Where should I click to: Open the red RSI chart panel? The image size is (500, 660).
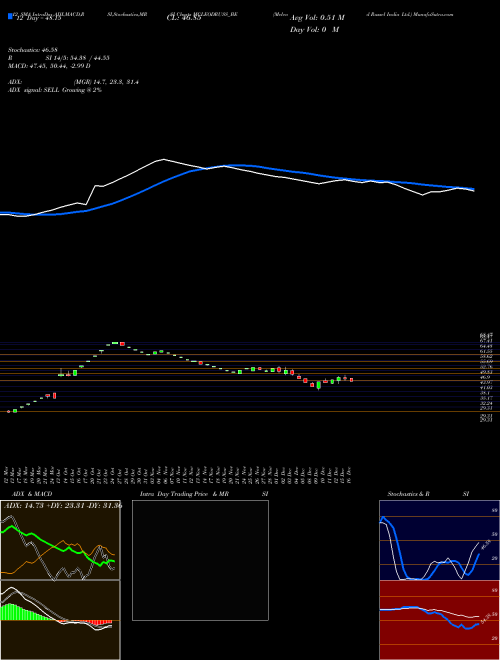point(439,620)
